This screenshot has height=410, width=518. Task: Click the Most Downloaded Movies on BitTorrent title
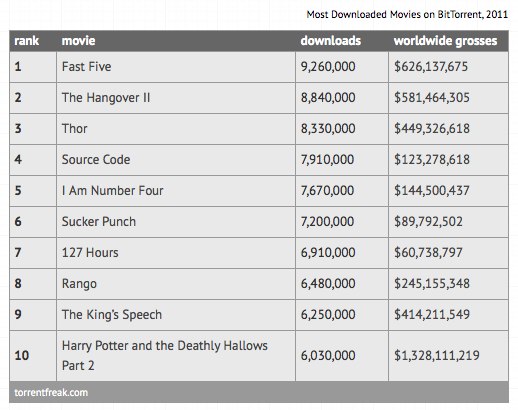pyautogui.click(x=407, y=14)
